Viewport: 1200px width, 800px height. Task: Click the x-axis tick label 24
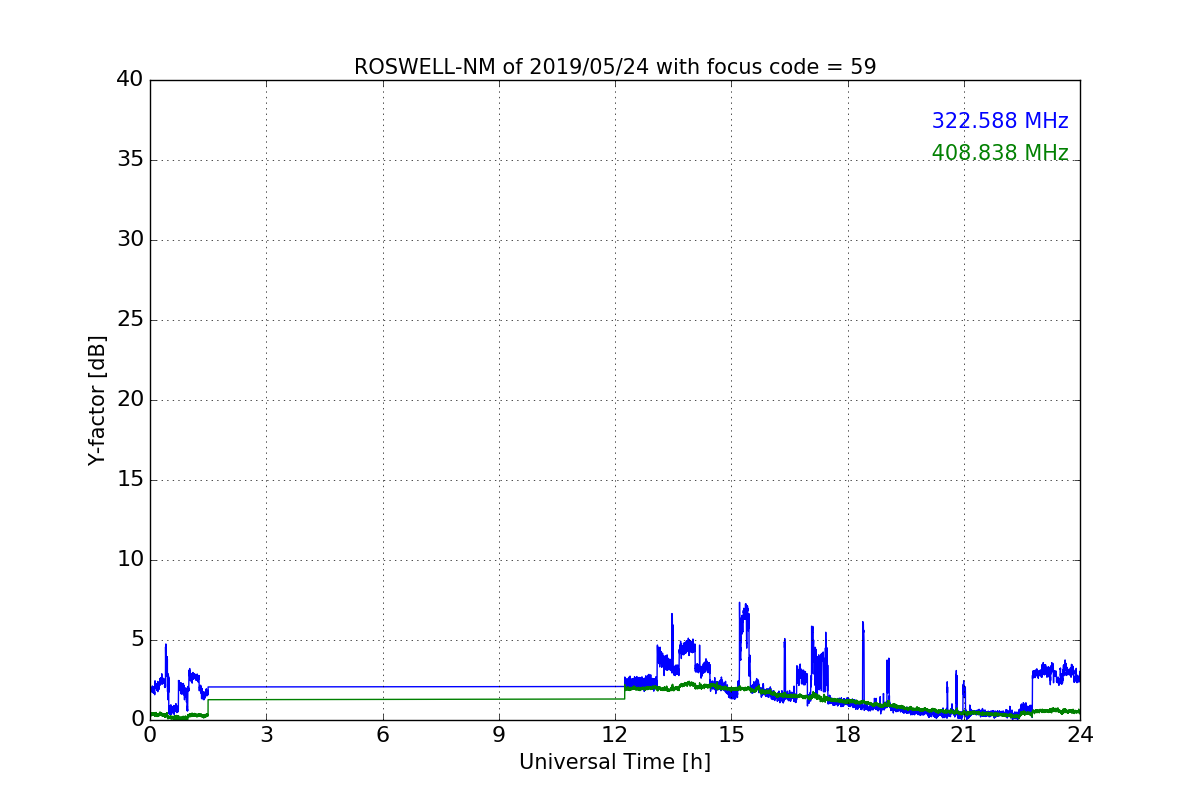coord(1080,735)
